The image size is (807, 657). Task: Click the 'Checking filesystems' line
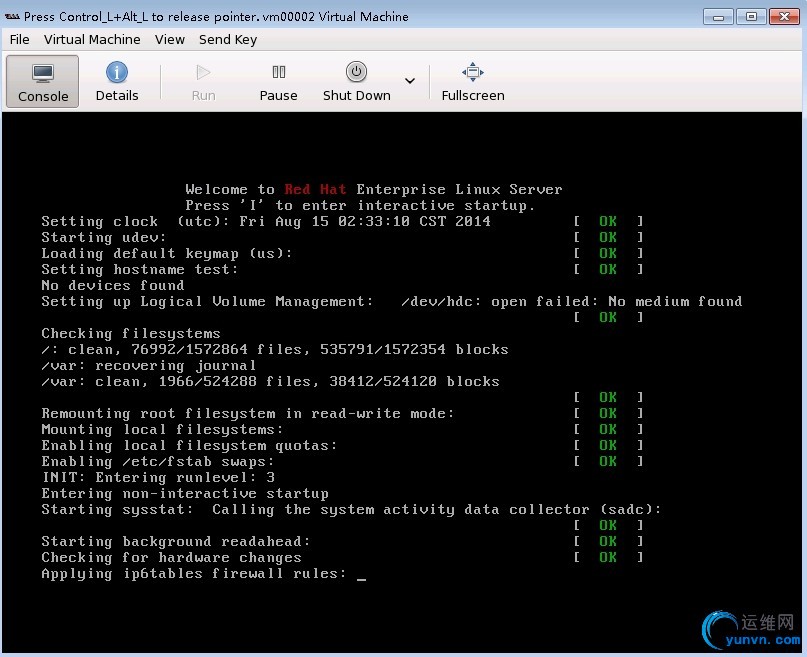tap(131, 333)
